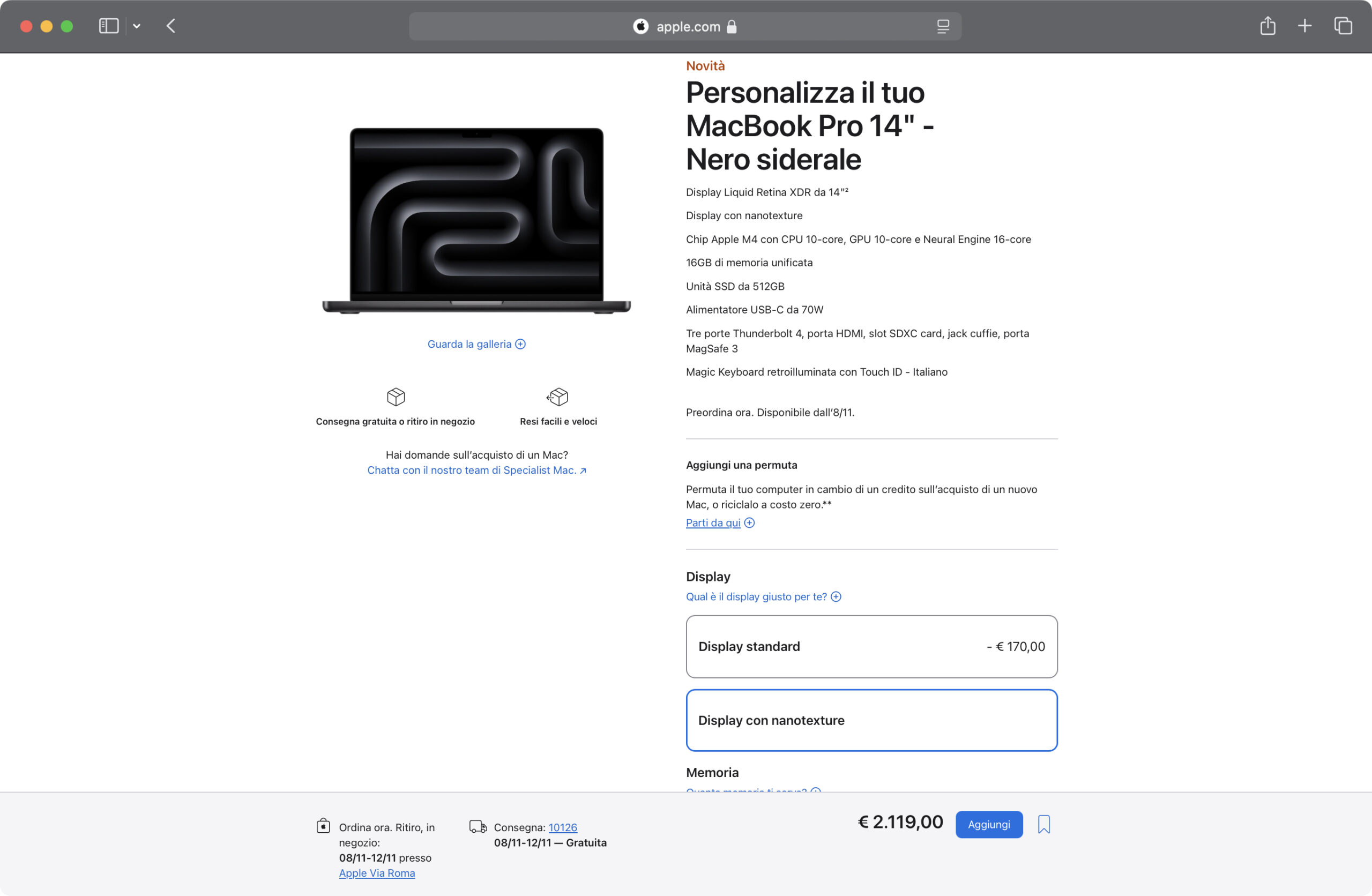
Task: Expand Parti da qui for trade-in
Action: coord(720,523)
